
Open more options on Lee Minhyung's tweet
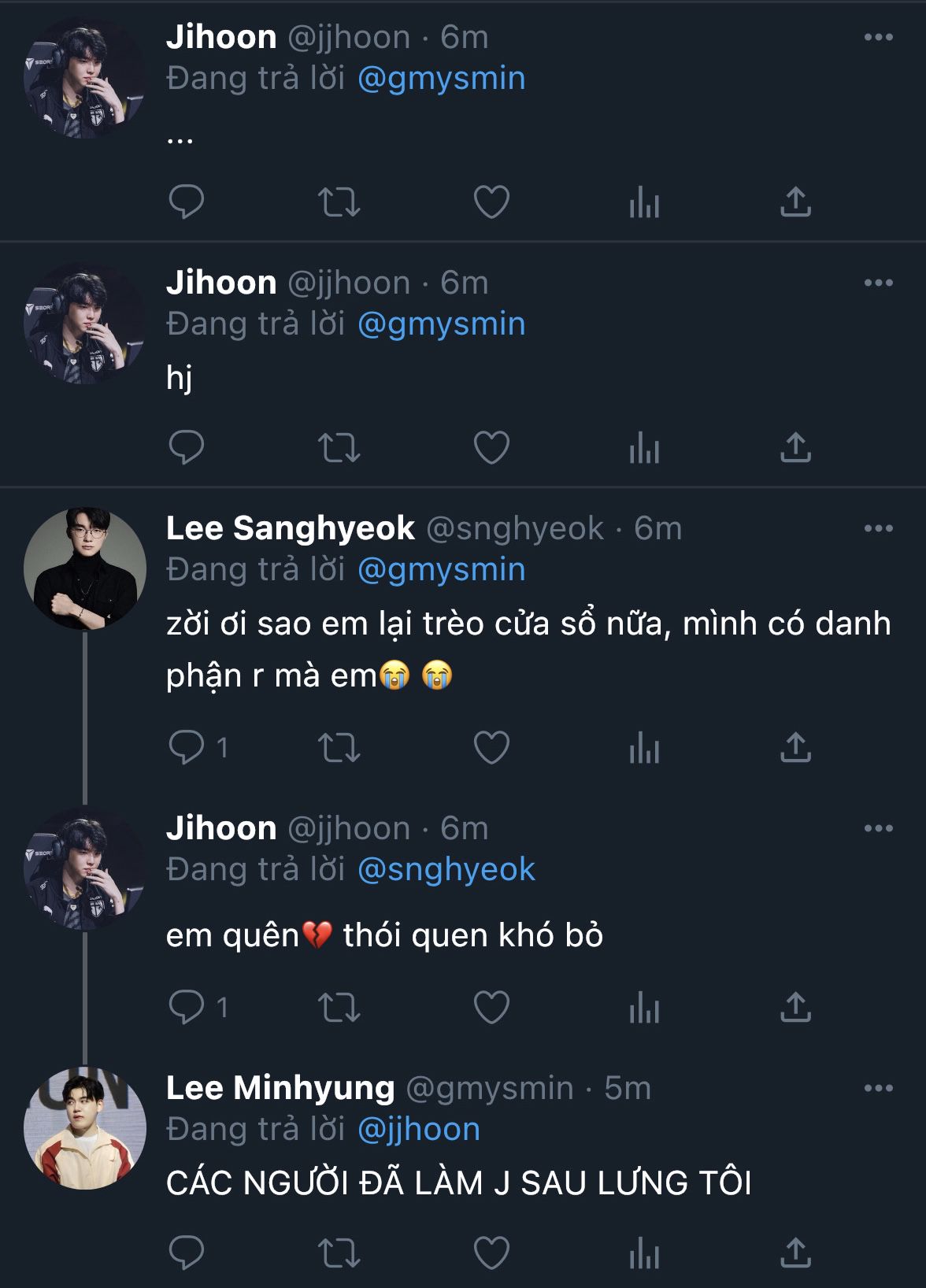(878, 1088)
